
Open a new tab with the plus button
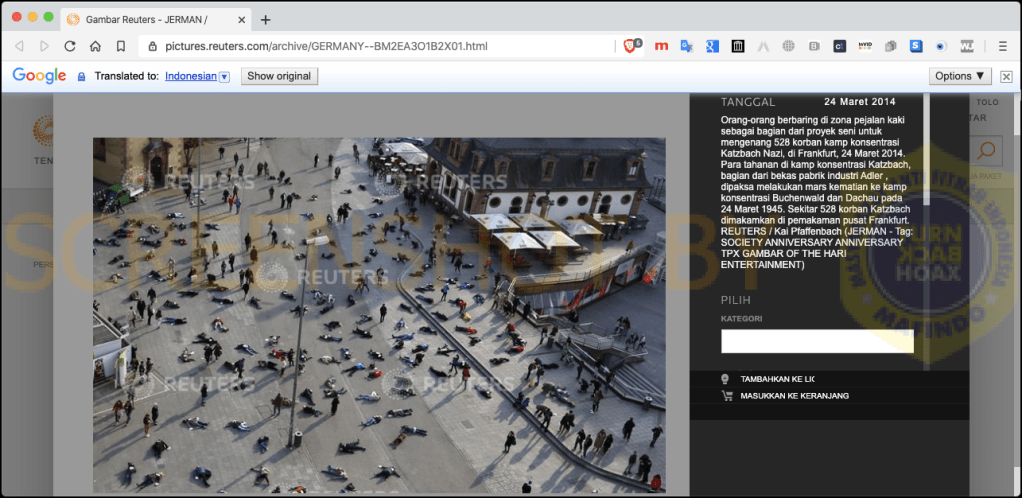(x=265, y=20)
